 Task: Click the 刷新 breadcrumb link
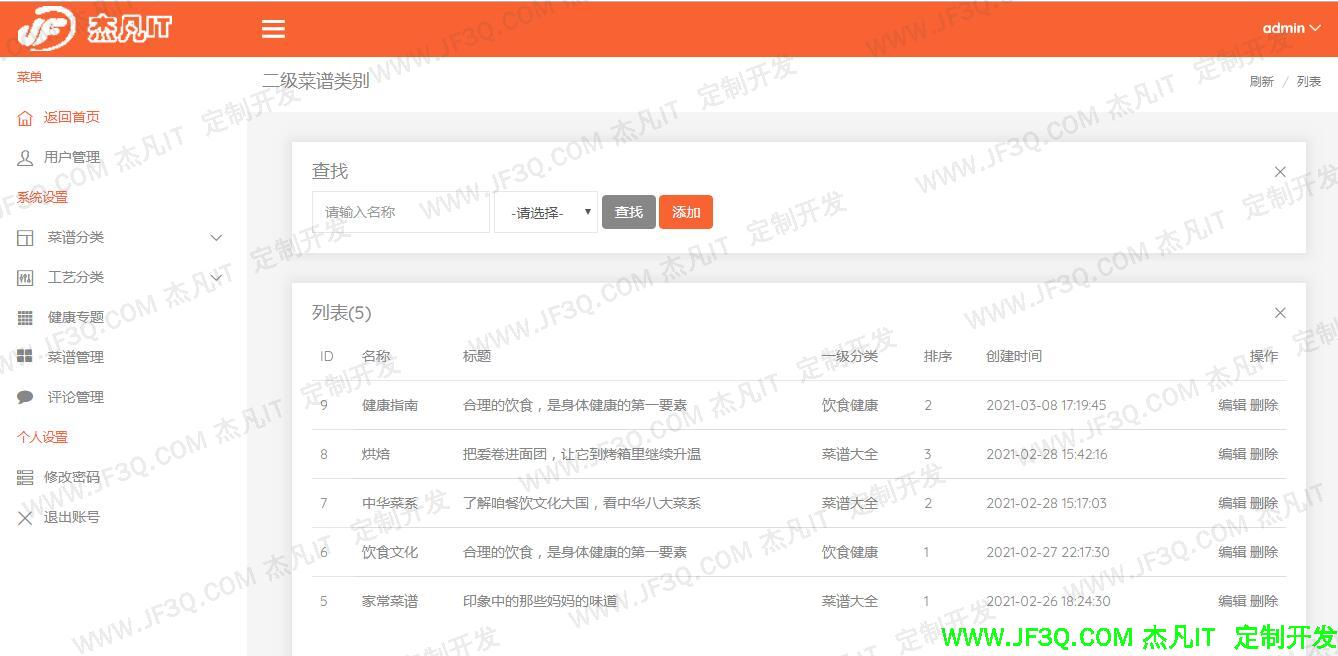(x=1261, y=82)
